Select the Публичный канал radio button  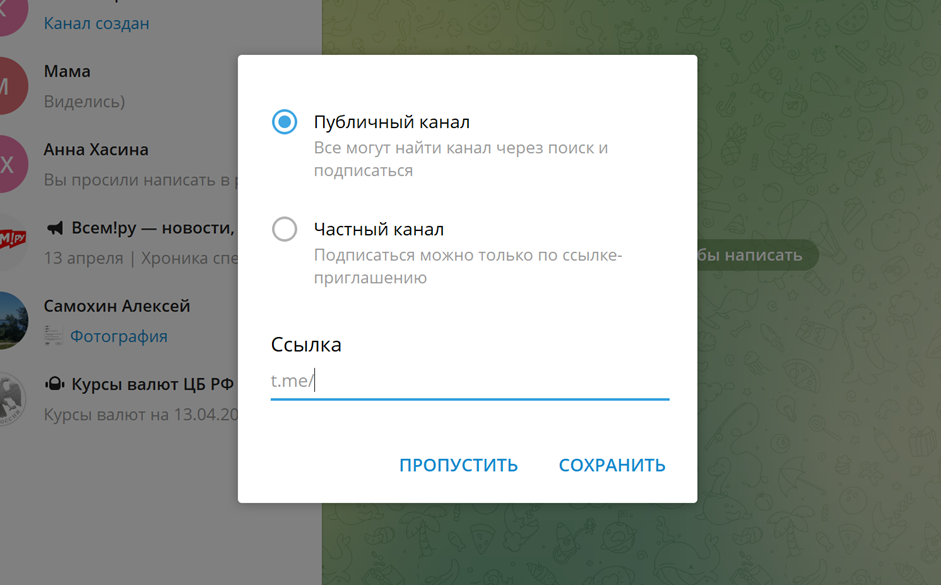(285, 122)
